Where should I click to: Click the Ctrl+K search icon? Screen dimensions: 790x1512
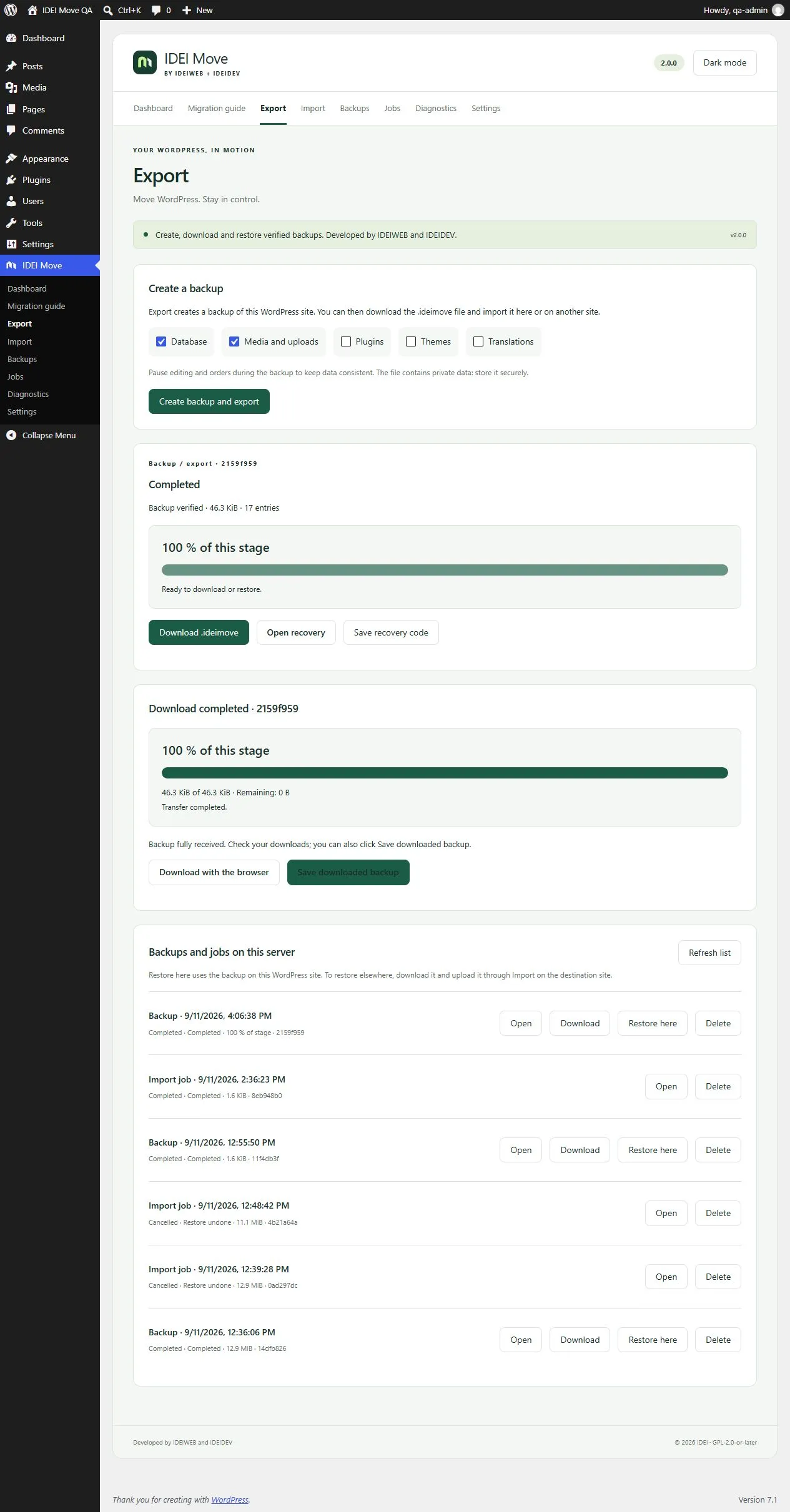(x=108, y=10)
